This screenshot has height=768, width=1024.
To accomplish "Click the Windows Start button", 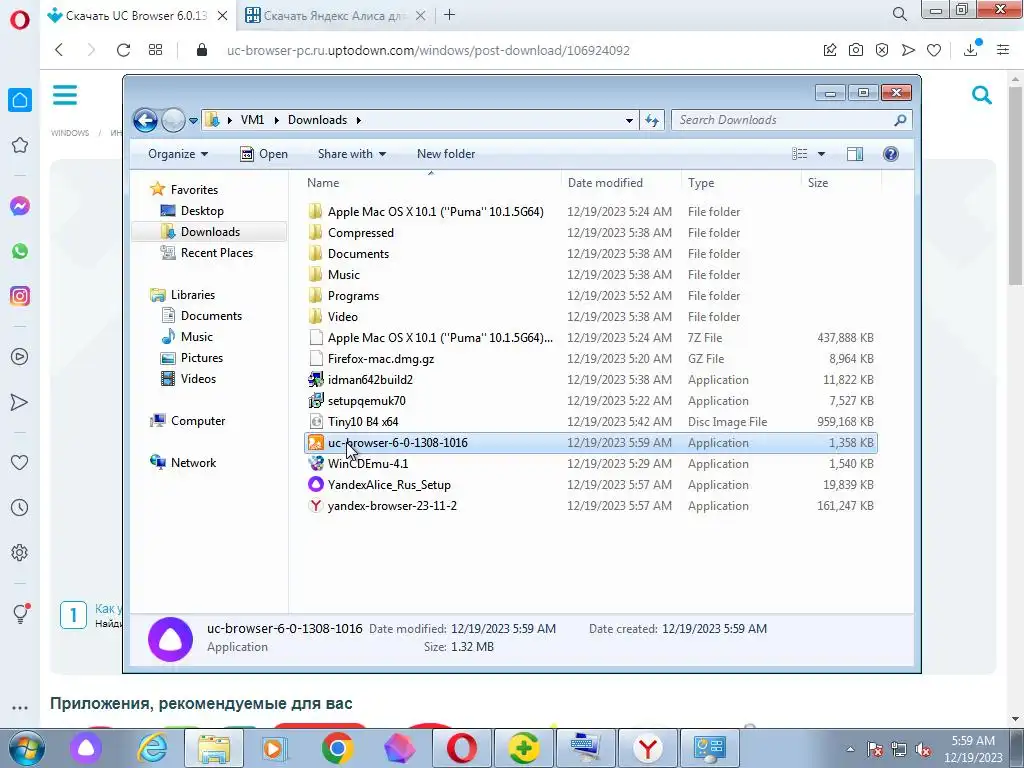I will [26, 748].
